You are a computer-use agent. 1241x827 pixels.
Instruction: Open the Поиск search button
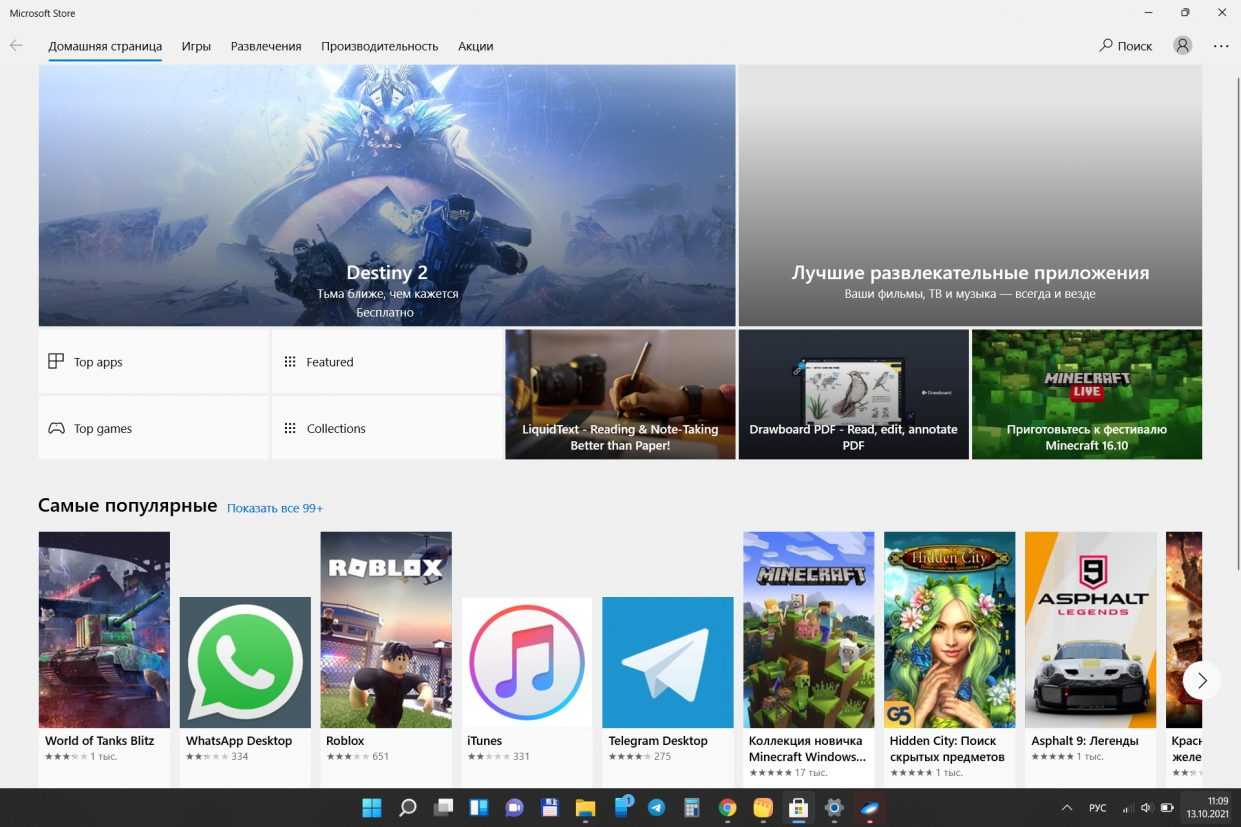tap(1126, 46)
